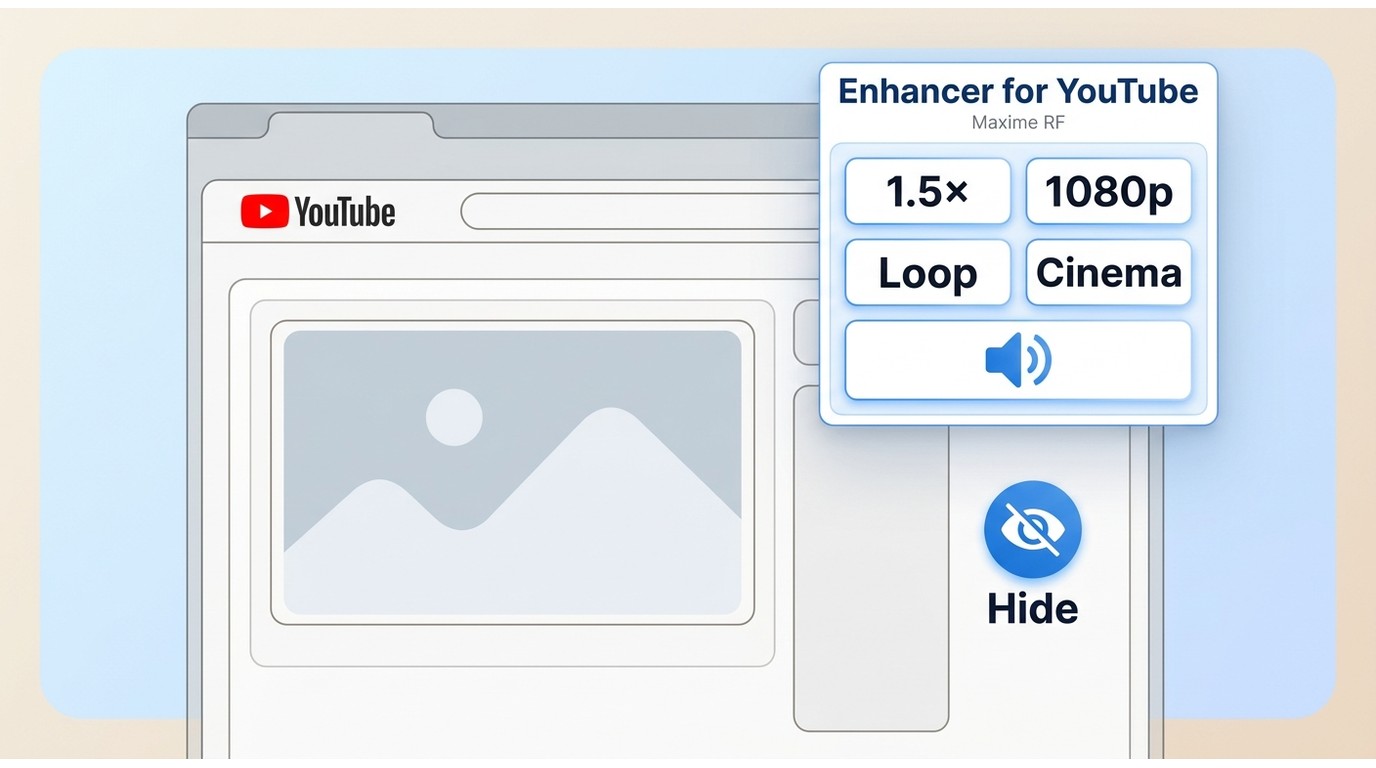
Task: Click the YouTube logo
Action: coord(318,212)
